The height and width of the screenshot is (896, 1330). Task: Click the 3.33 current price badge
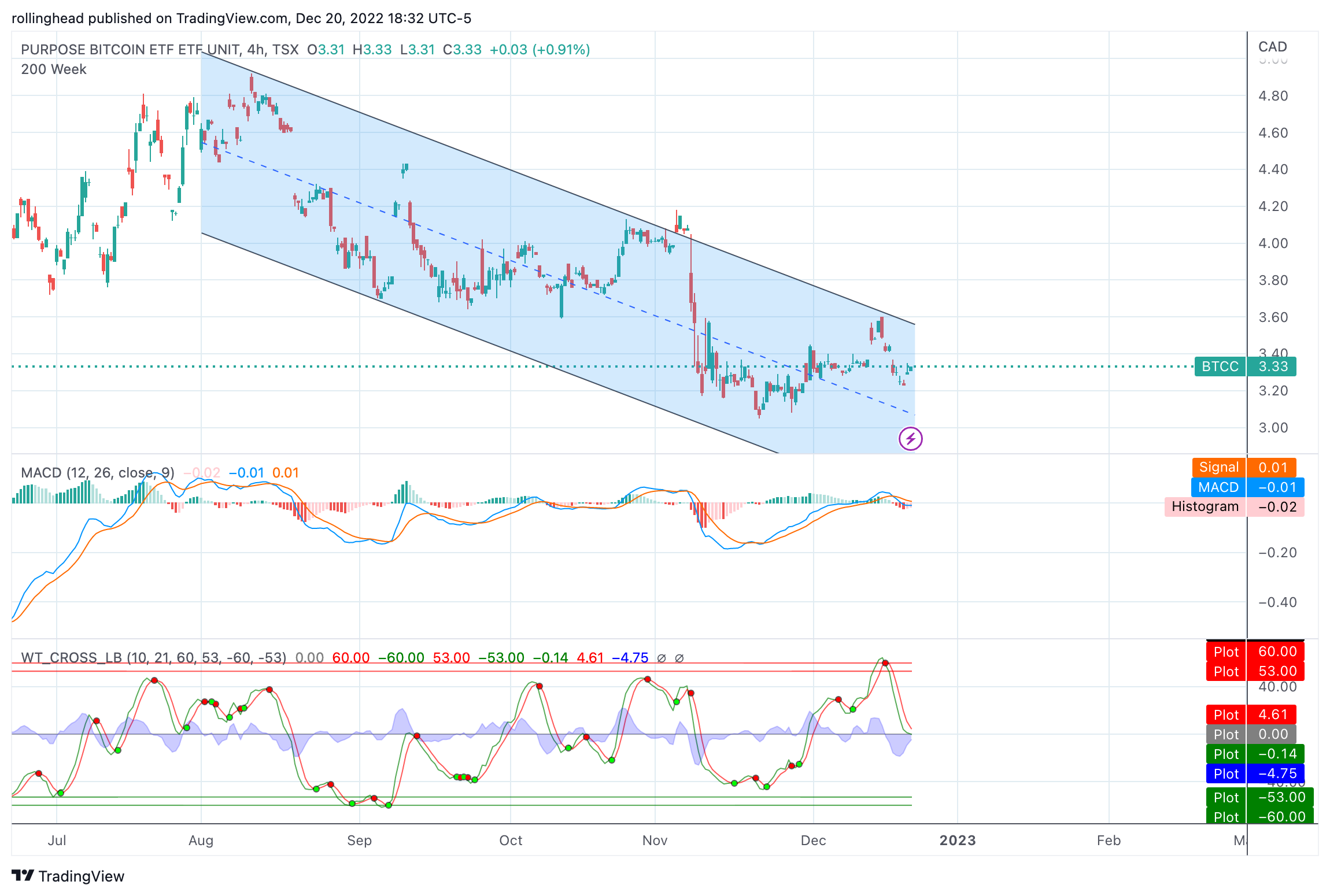click(x=1272, y=366)
